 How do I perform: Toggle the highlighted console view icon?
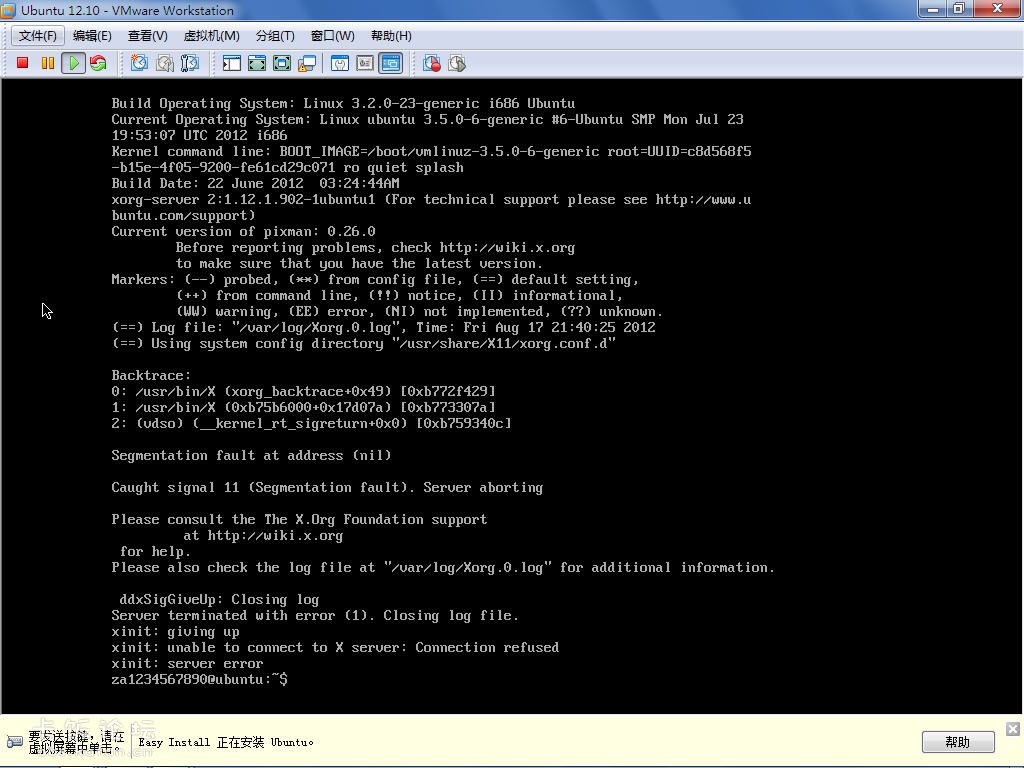tap(390, 64)
